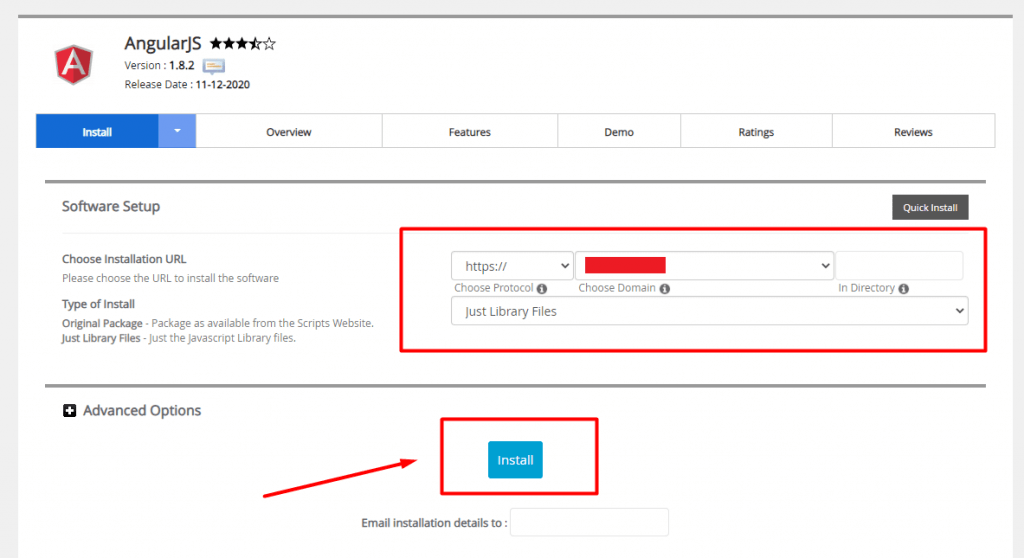The image size is (1024, 558).
Task: Open the Choose Domain dropdown
Action: [x=705, y=266]
